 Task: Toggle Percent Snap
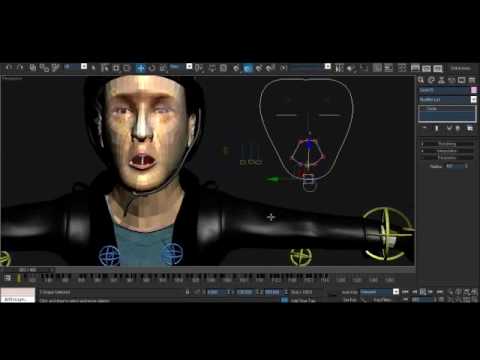(x=259, y=68)
